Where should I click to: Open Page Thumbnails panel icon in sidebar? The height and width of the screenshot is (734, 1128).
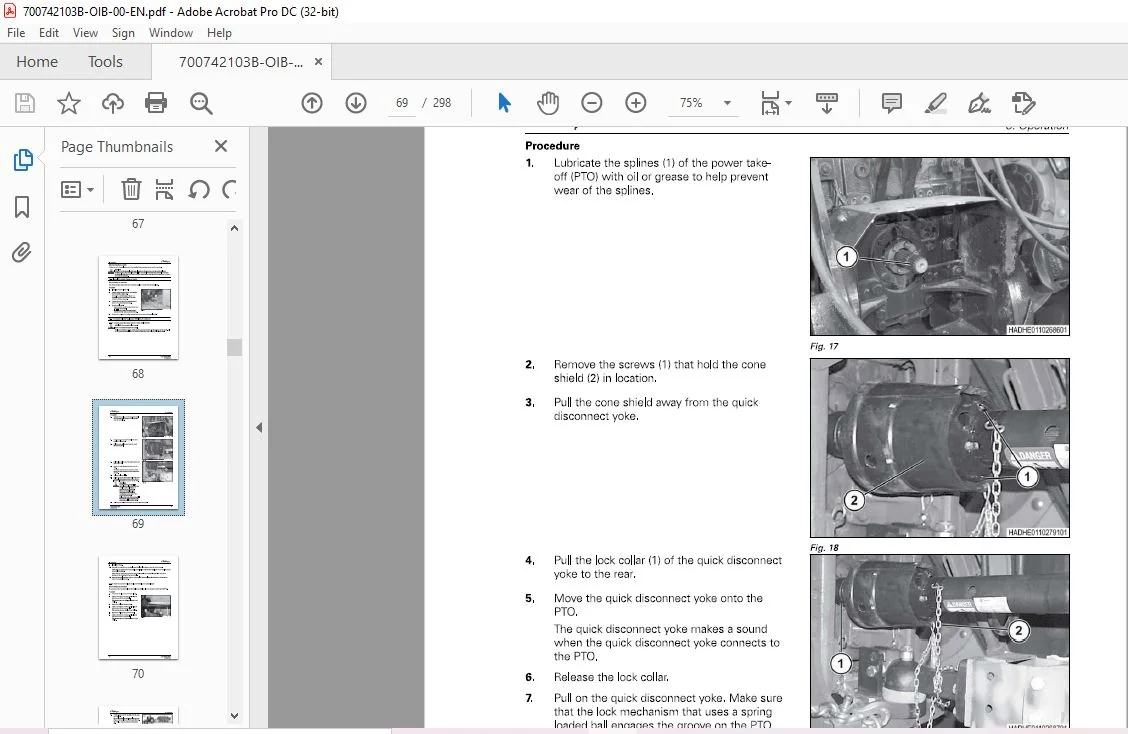tap(23, 160)
